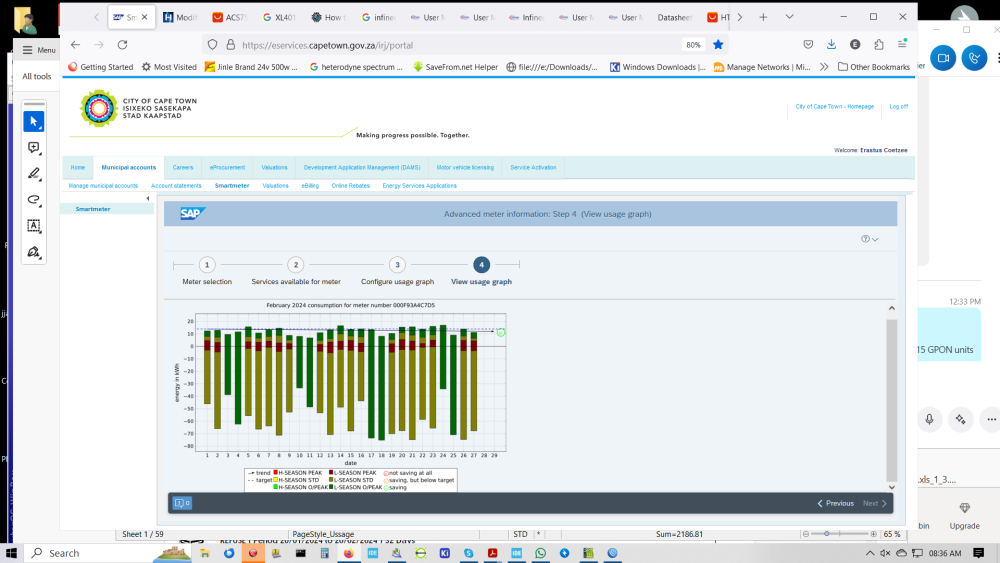Switch to Account statements sub-tab
This screenshot has width=1000, height=563.
pyautogui.click(x=176, y=186)
